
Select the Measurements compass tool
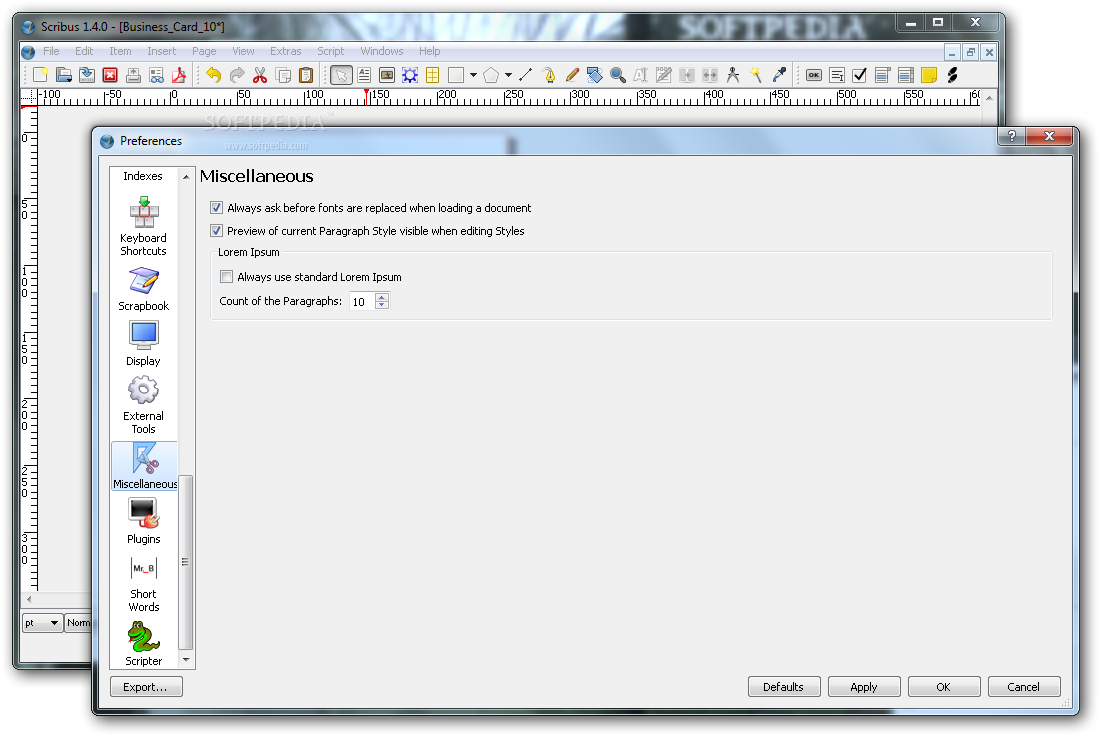tap(733, 75)
